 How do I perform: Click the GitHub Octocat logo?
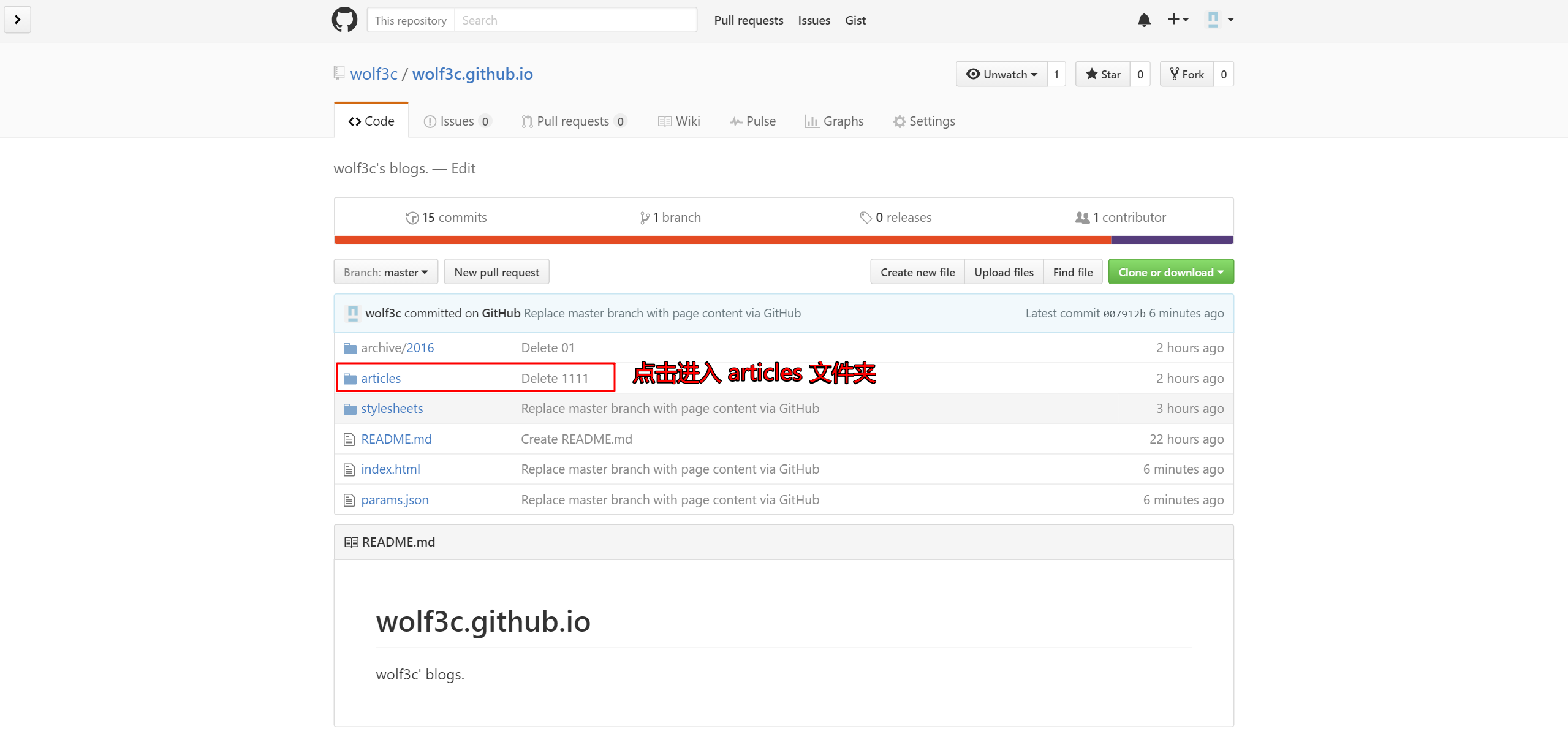click(344, 20)
